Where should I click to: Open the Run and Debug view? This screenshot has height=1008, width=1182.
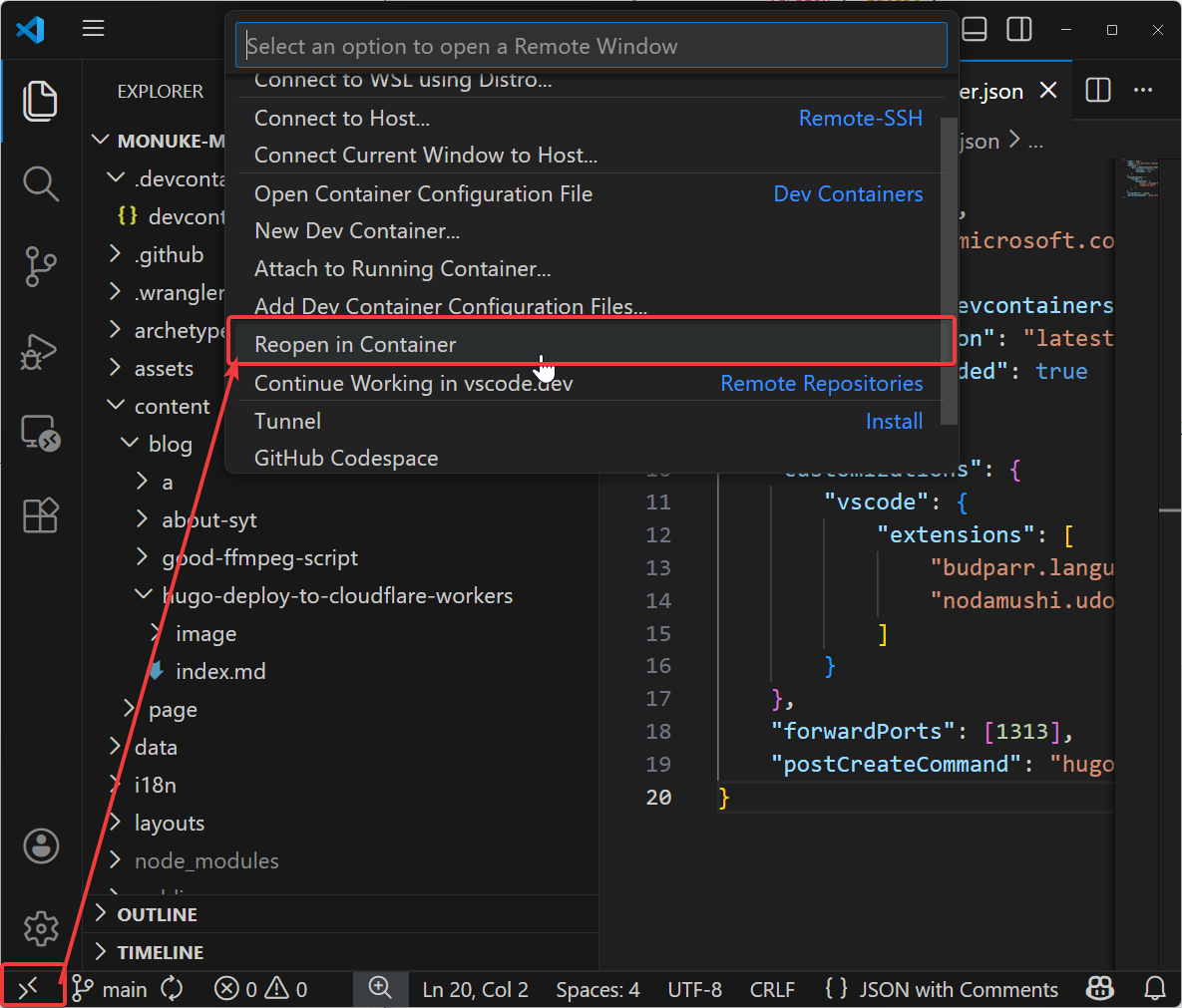(40, 351)
